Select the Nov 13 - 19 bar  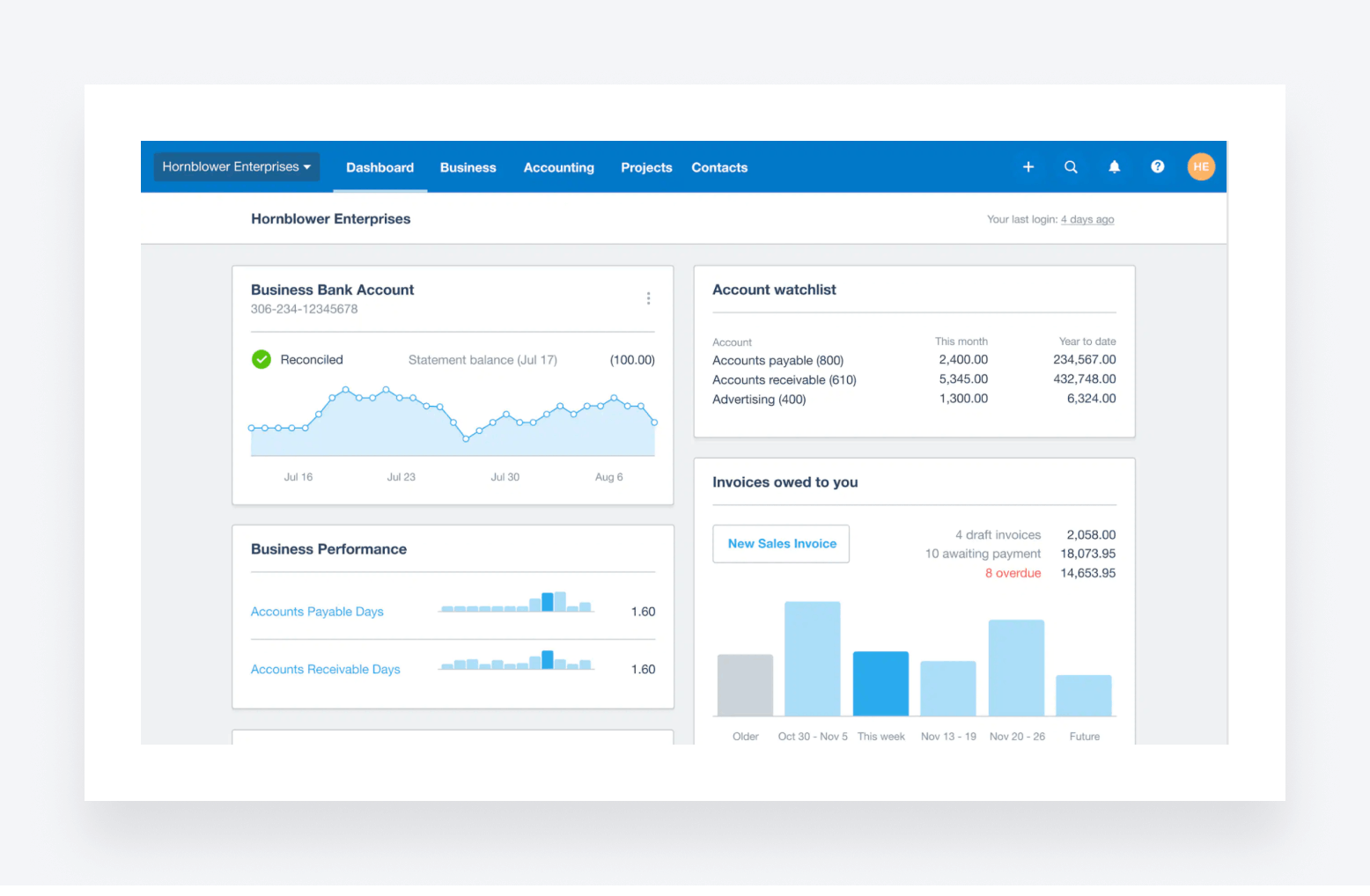click(x=948, y=688)
